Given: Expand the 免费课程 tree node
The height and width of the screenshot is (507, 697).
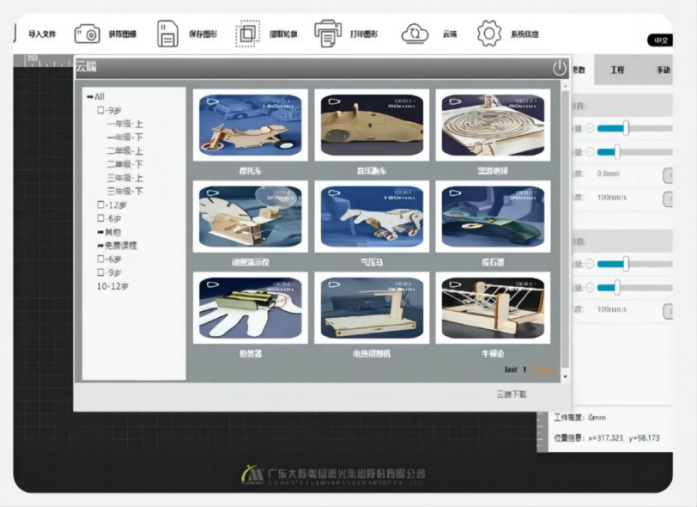Looking at the screenshot, I should [x=101, y=245].
